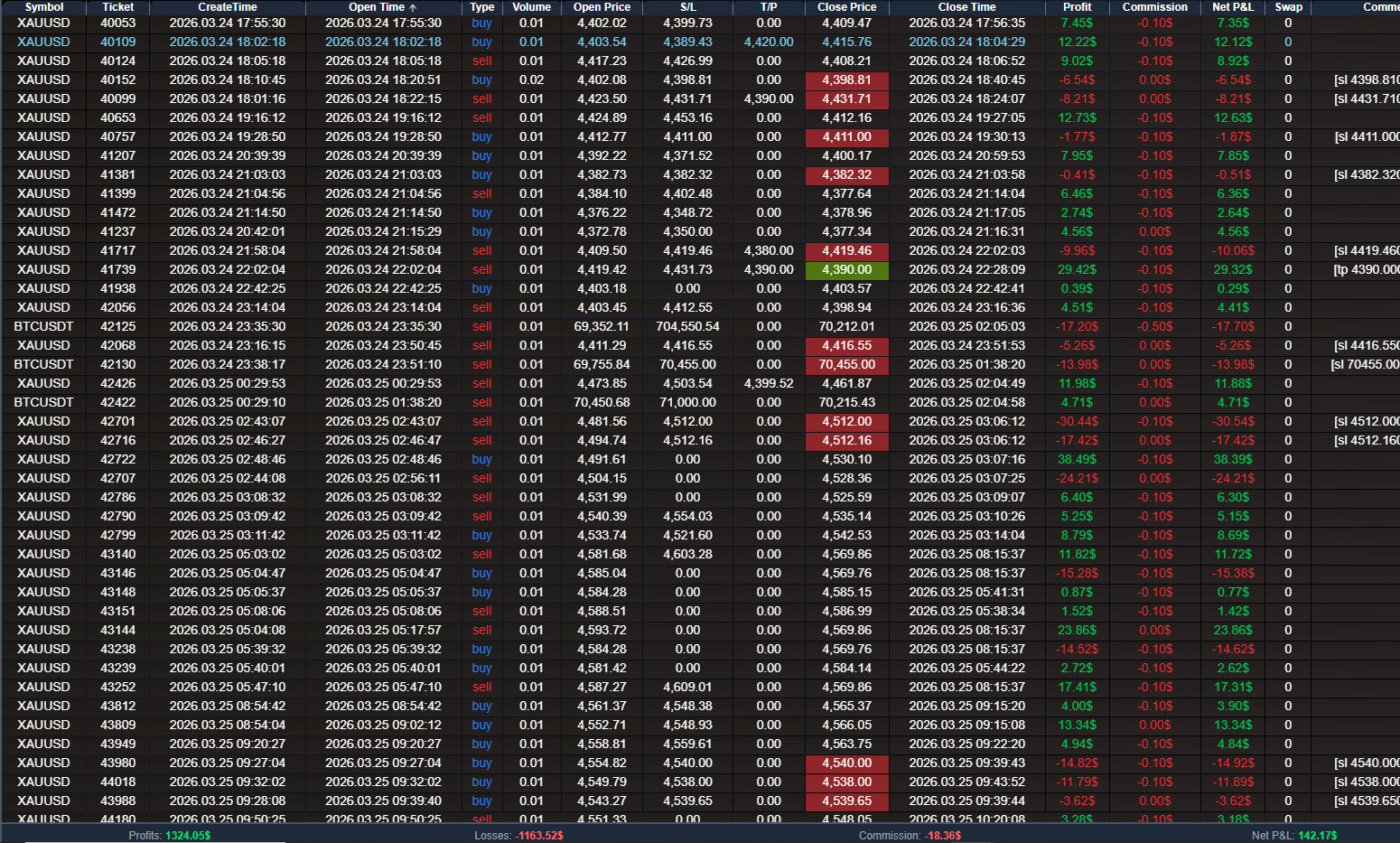Select the highlighted trade row ticket 40109
The width and height of the screenshot is (1400, 843).
(x=700, y=42)
